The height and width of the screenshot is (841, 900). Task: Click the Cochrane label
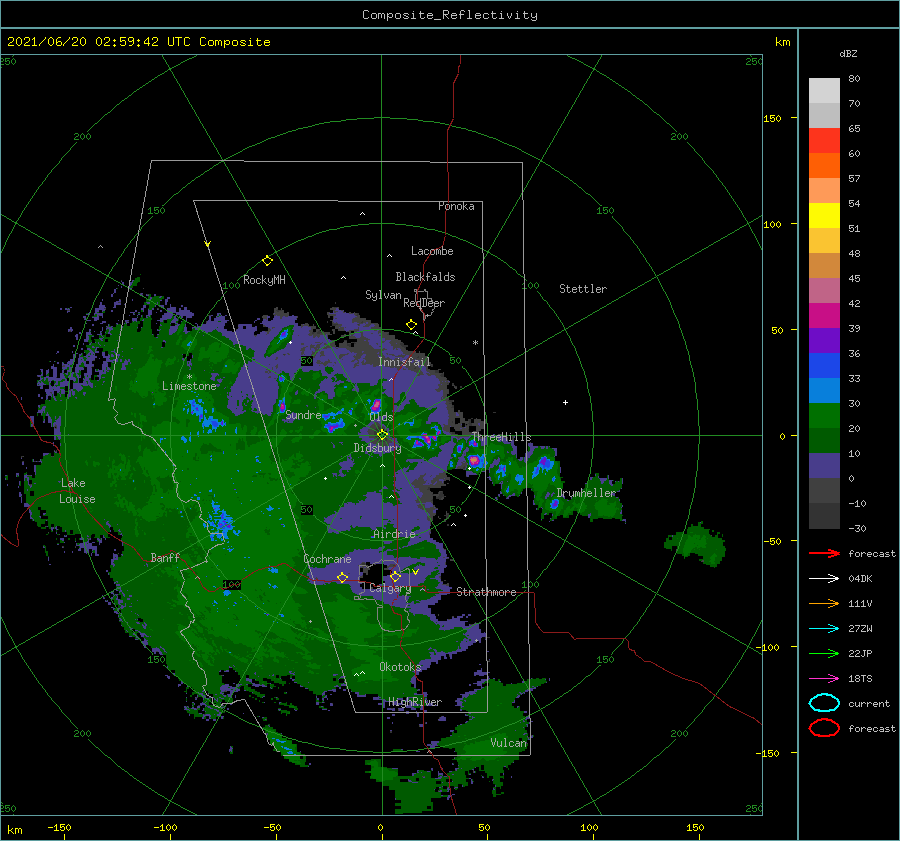click(x=327, y=559)
